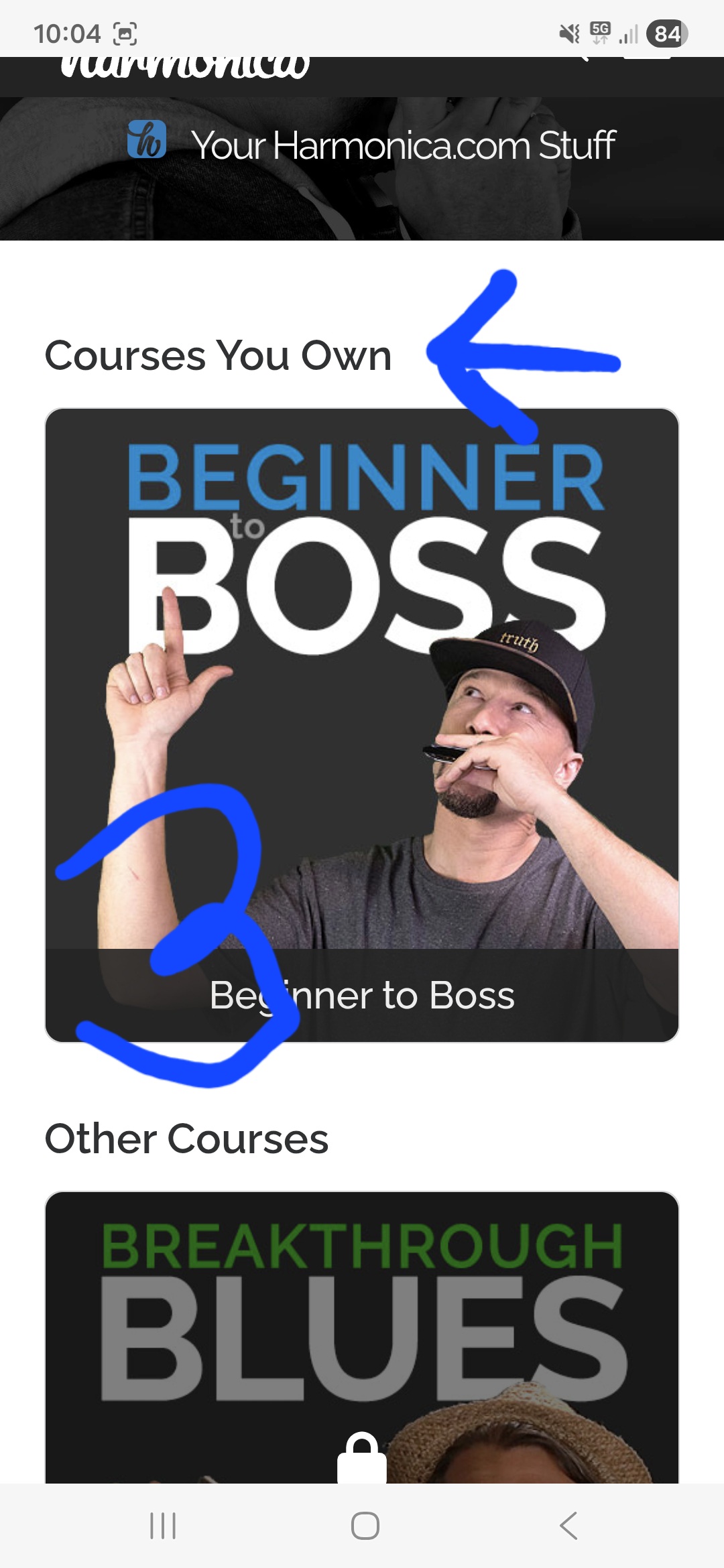The image size is (724, 1568).
Task: Tap the blue Harmonica.com h logo icon
Action: click(147, 139)
